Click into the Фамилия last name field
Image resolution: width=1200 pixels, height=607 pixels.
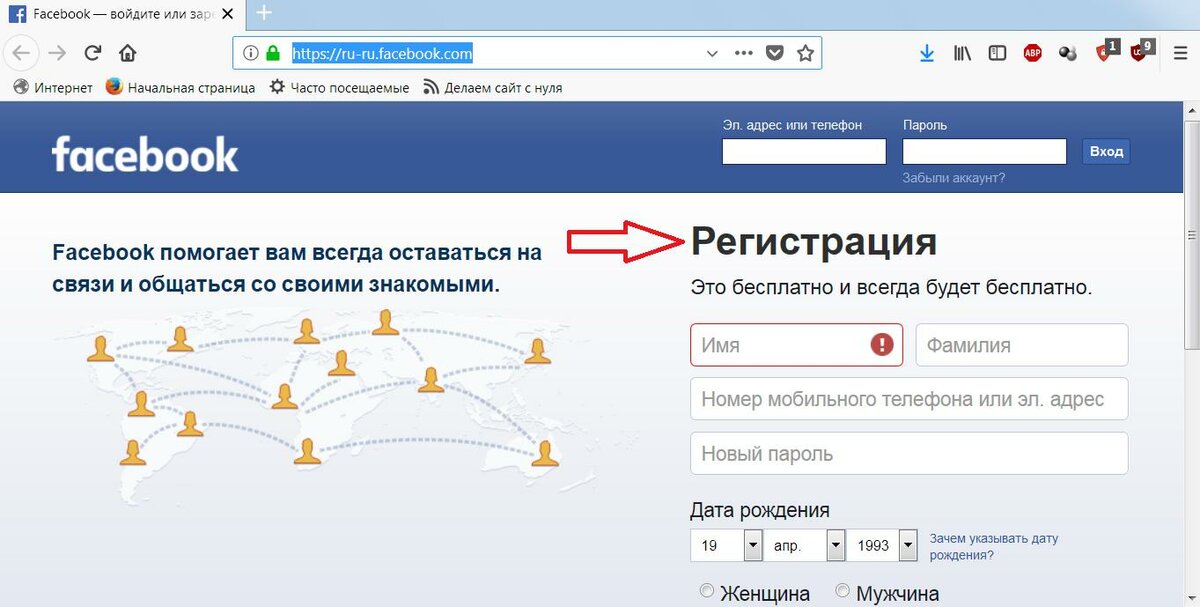[x=1022, y=345]
